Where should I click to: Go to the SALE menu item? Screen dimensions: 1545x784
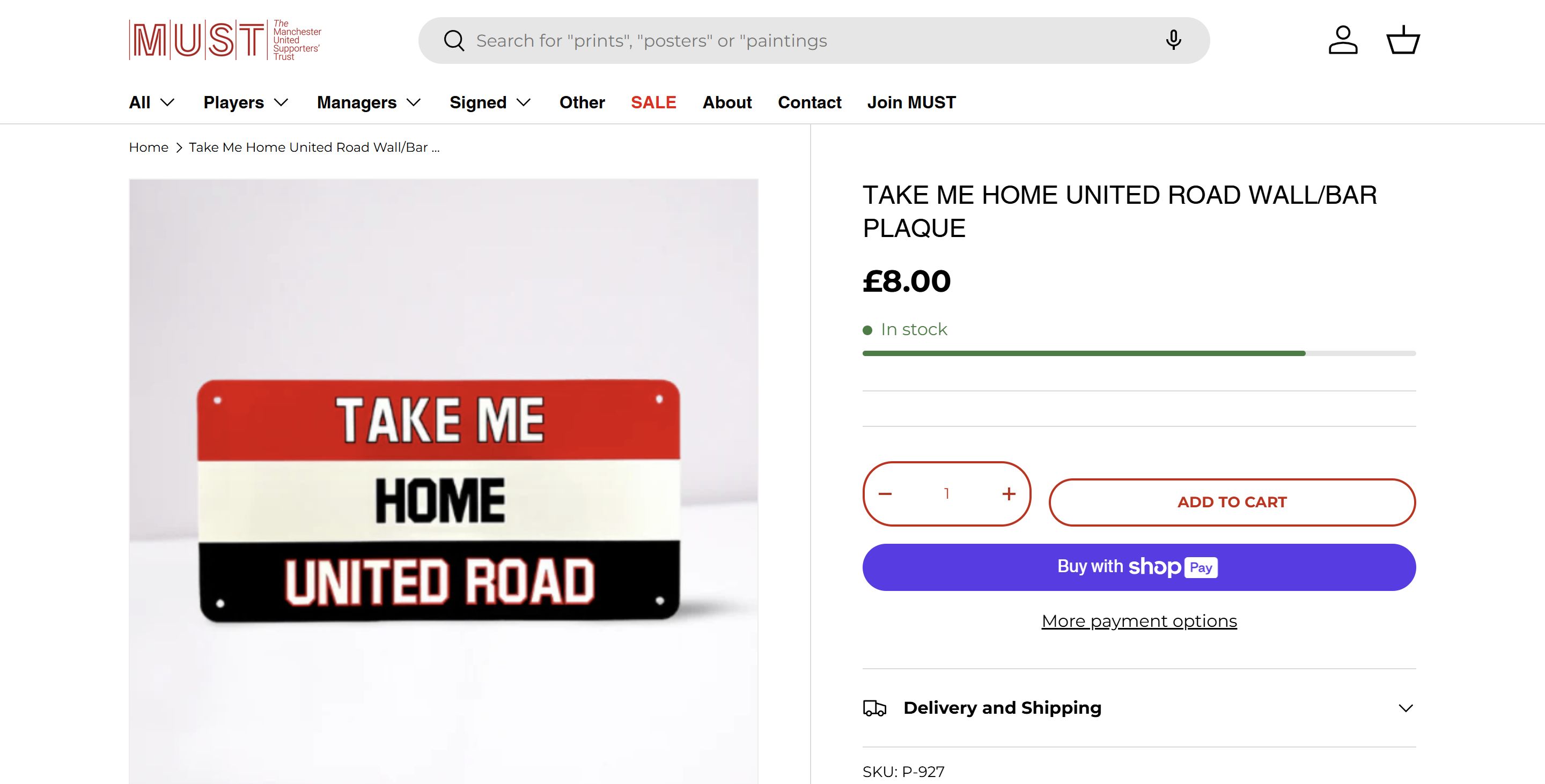(x=653, y=102)
